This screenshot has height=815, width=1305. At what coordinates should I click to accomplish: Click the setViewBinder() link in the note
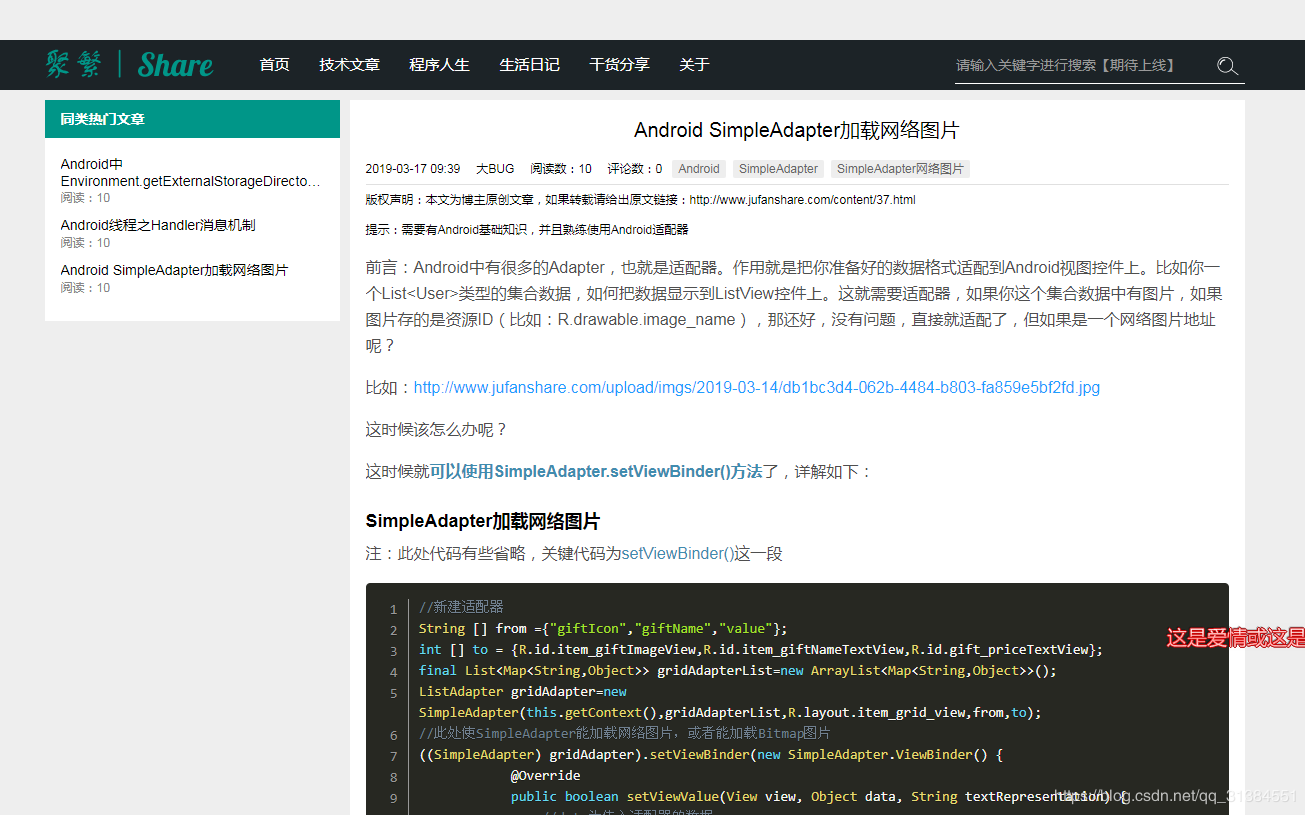tap(678, 553)
